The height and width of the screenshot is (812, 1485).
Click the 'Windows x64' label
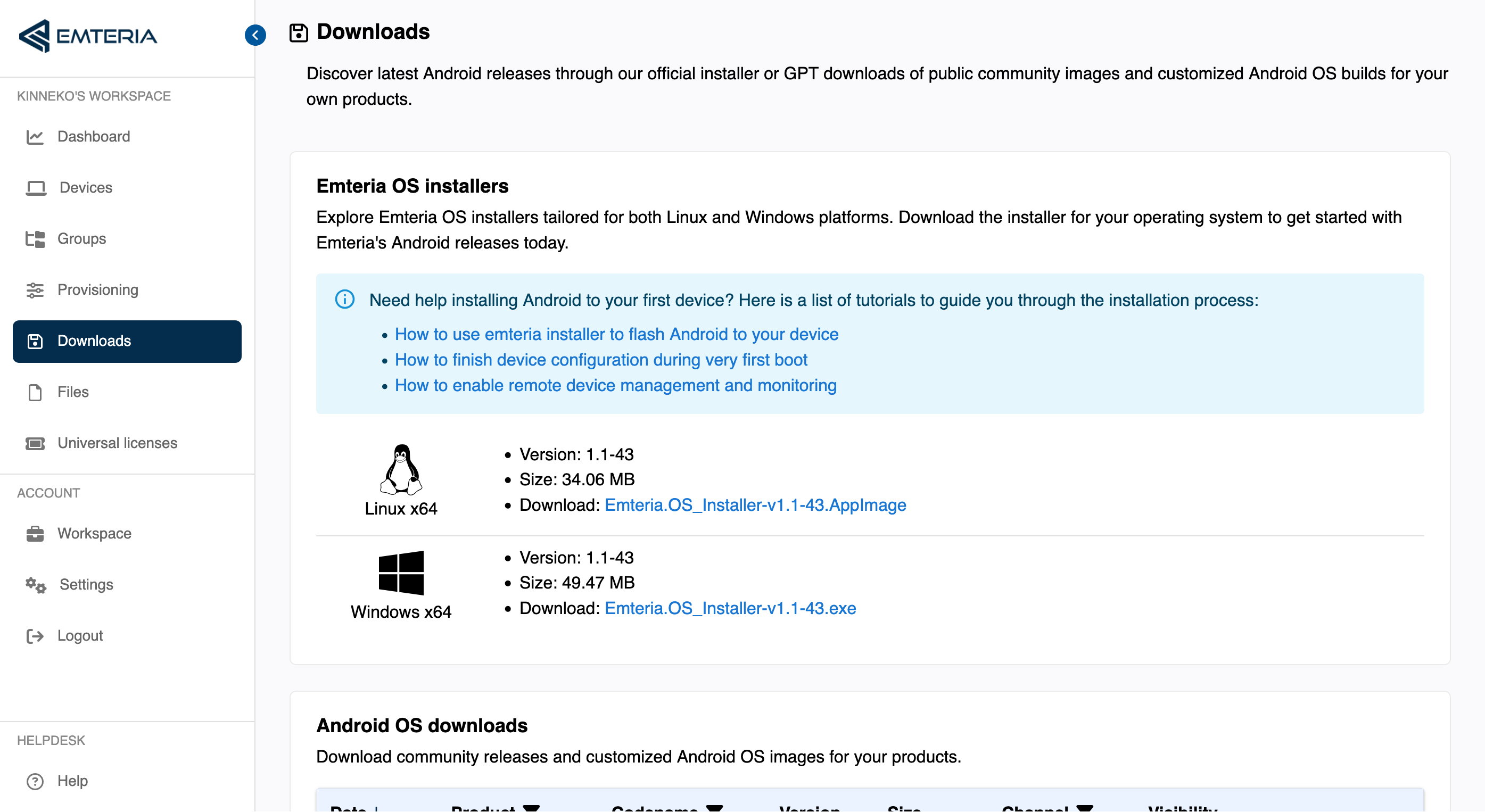(x=401, y=612)
